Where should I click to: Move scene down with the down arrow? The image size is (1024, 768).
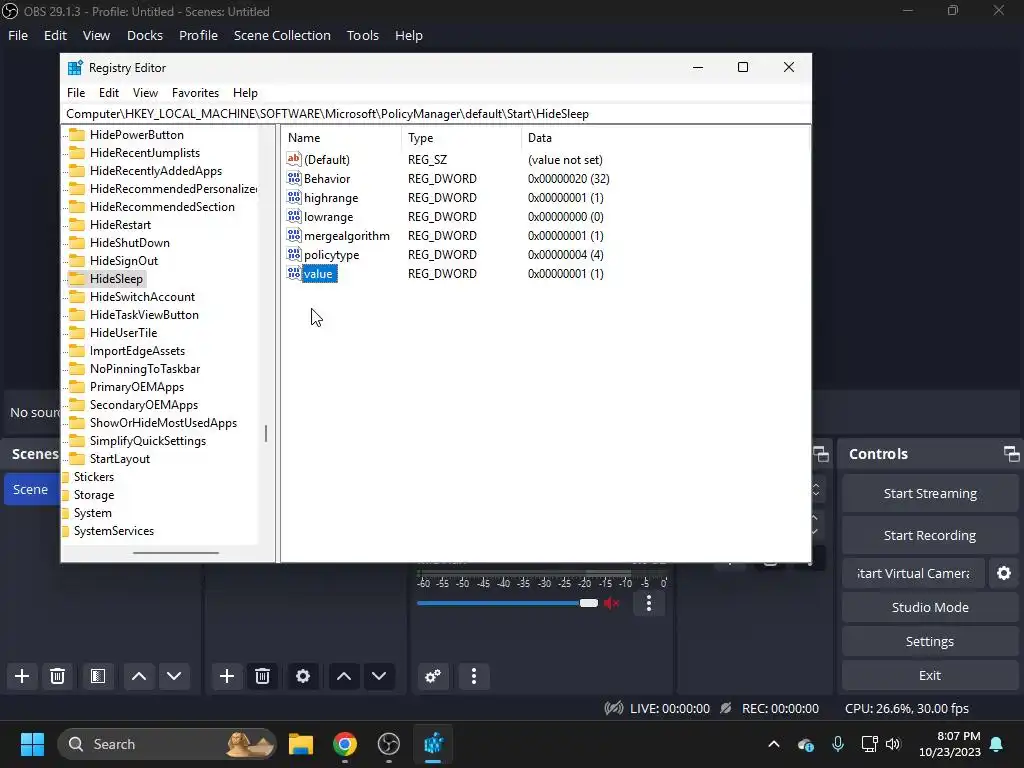click(174, 676)
